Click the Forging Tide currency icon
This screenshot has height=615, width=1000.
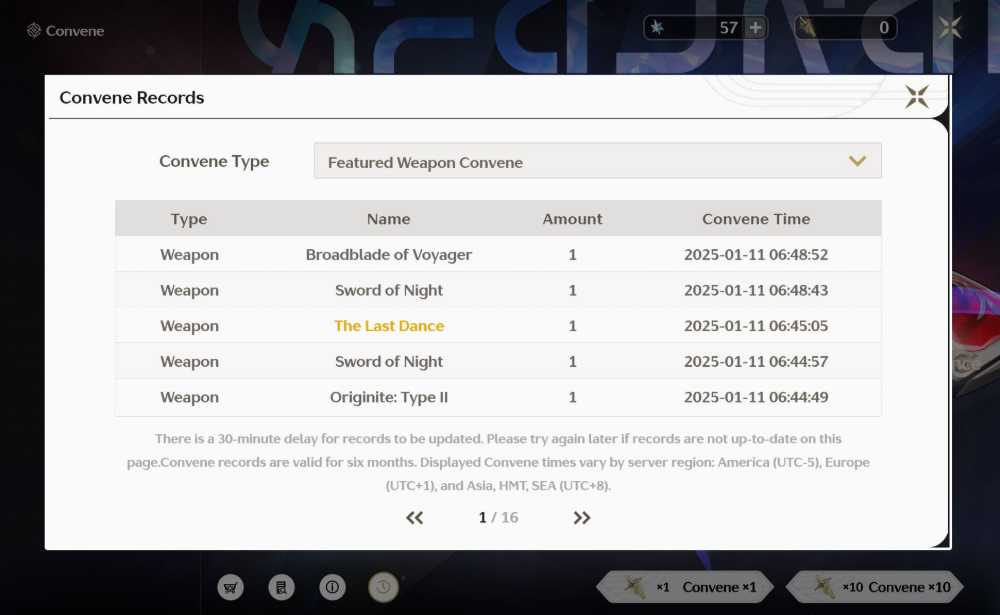coord(808,27)
